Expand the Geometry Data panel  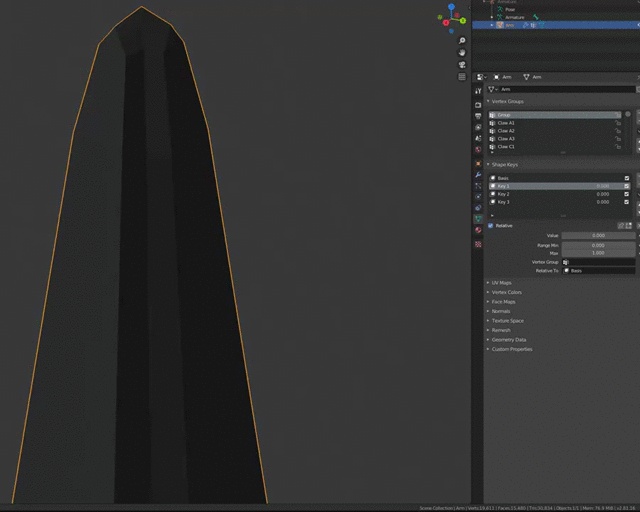(488, 340)
